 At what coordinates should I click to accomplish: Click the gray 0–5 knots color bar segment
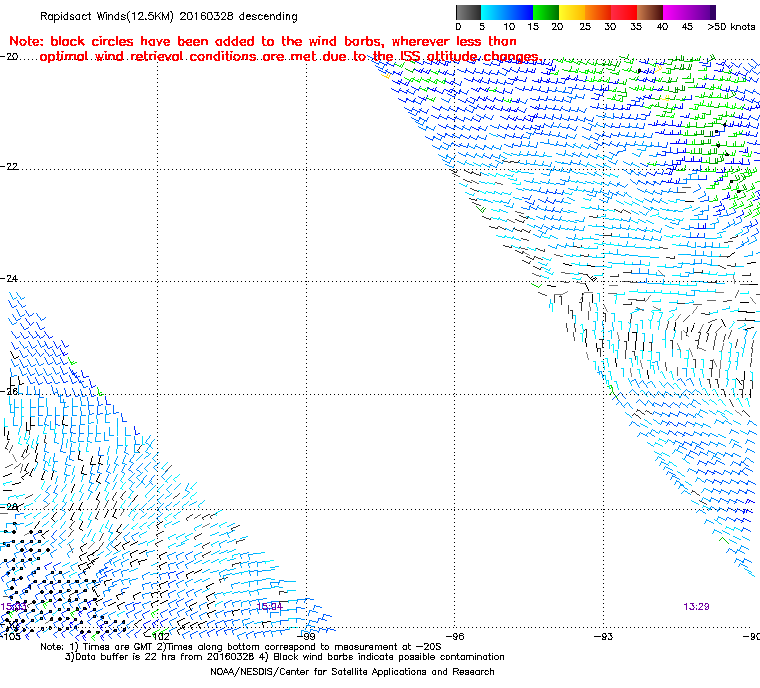(x=468, y=12)
